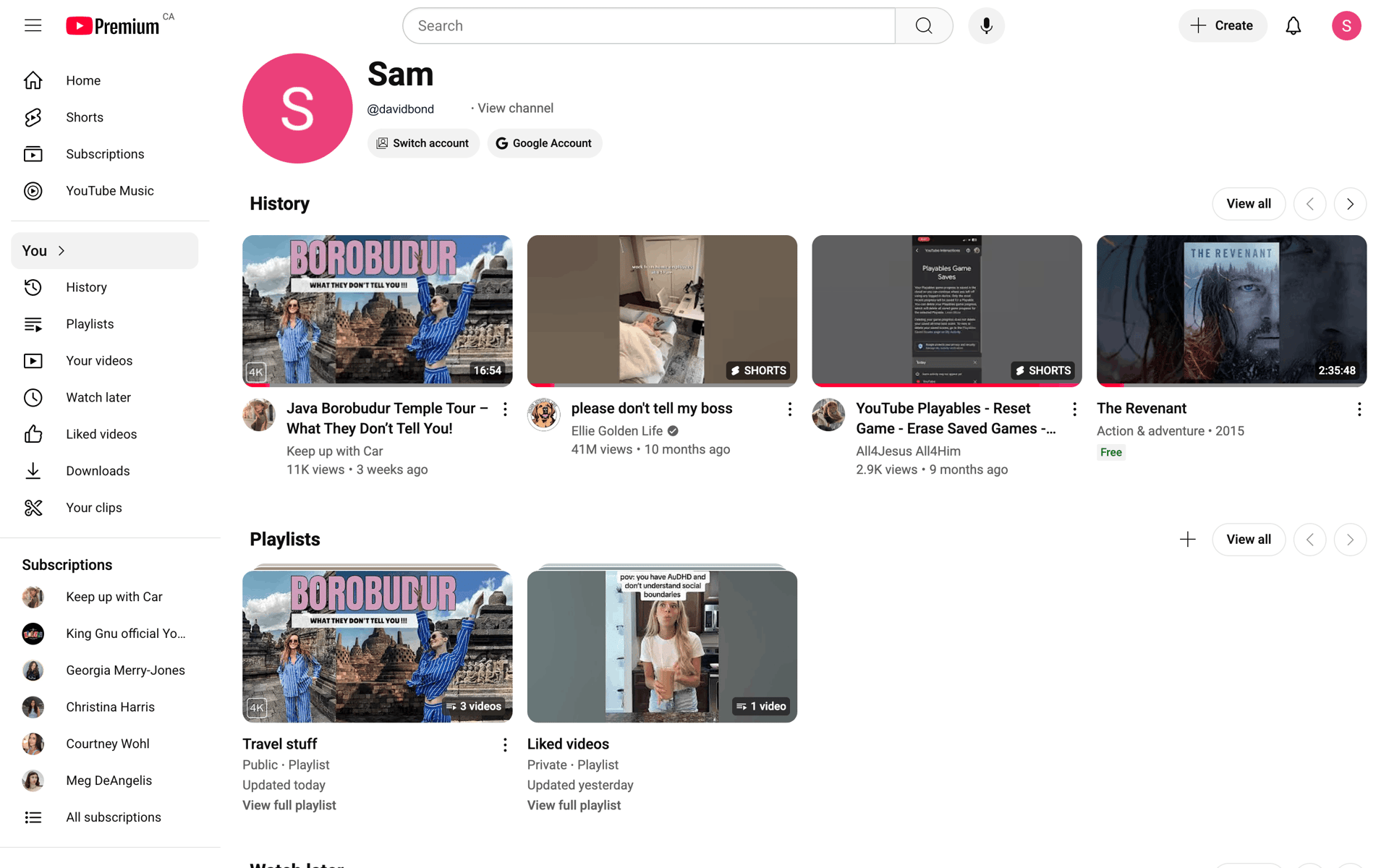The height and width of the screenshot is (868, 1389).
Task: Open Liked videos playlist thumbnail
Action: [662, 646]
